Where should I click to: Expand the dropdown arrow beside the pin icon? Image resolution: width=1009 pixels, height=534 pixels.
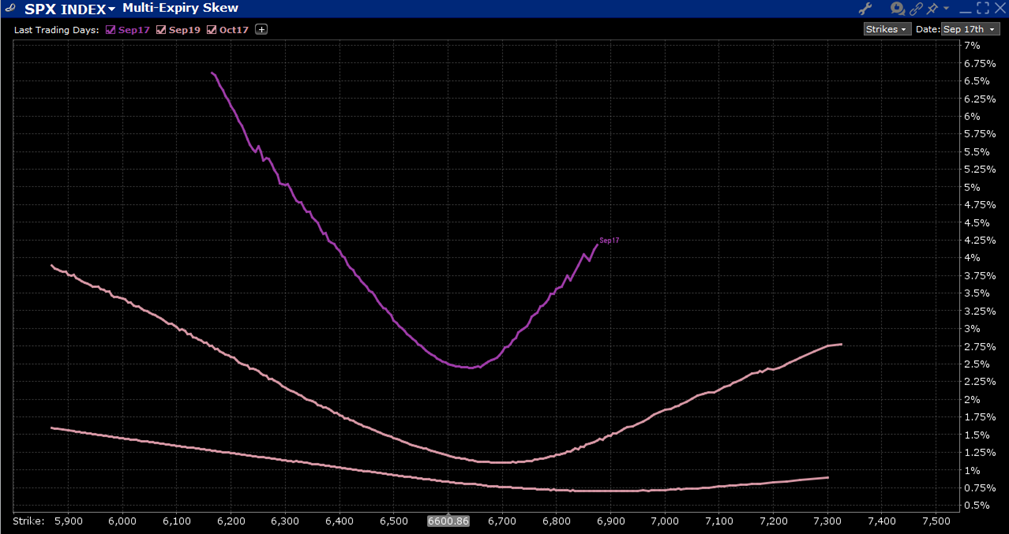pyautogui.click(x=947, y=8)
